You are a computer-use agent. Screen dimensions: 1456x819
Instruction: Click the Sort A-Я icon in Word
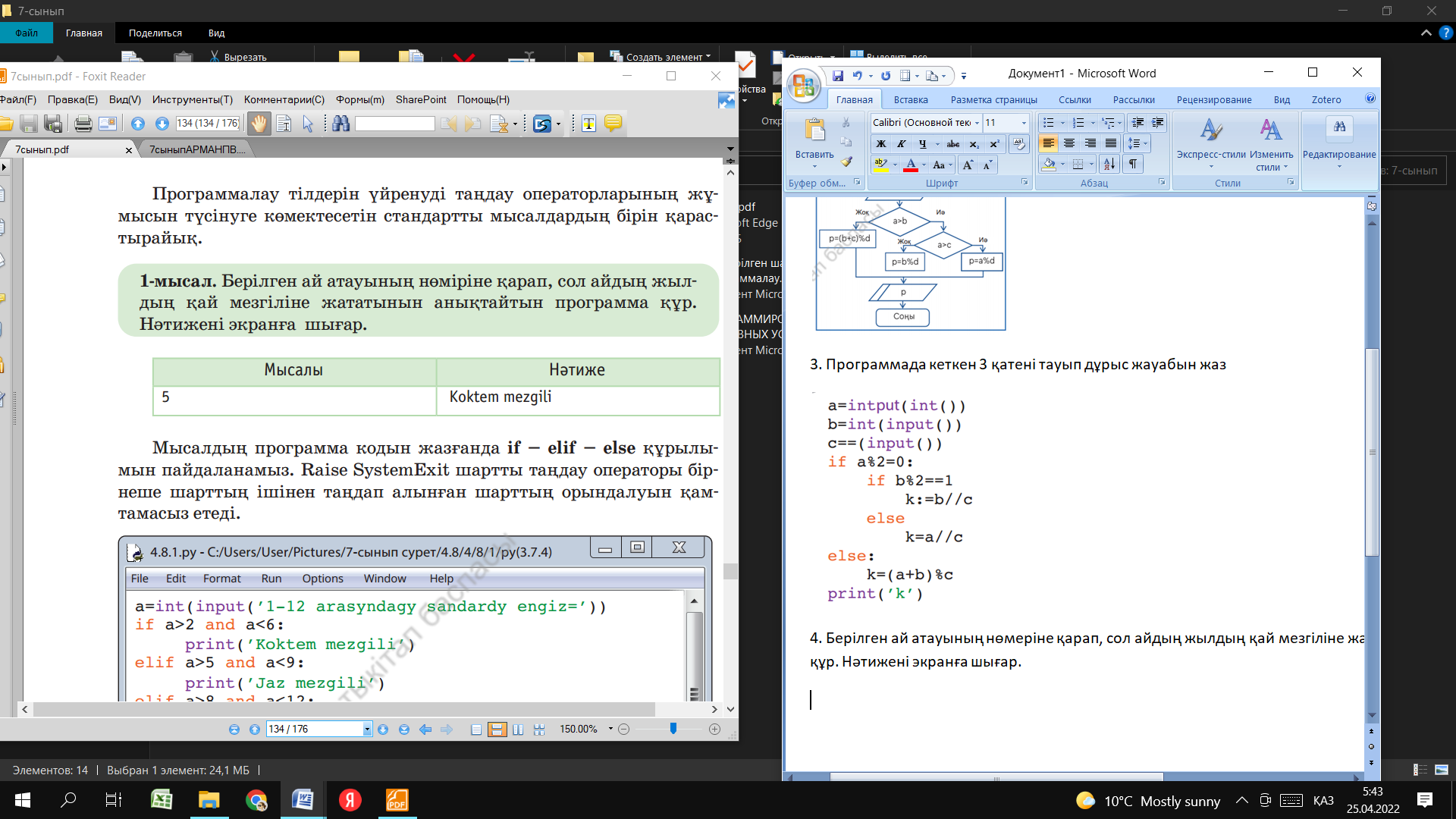[1109, 164]
